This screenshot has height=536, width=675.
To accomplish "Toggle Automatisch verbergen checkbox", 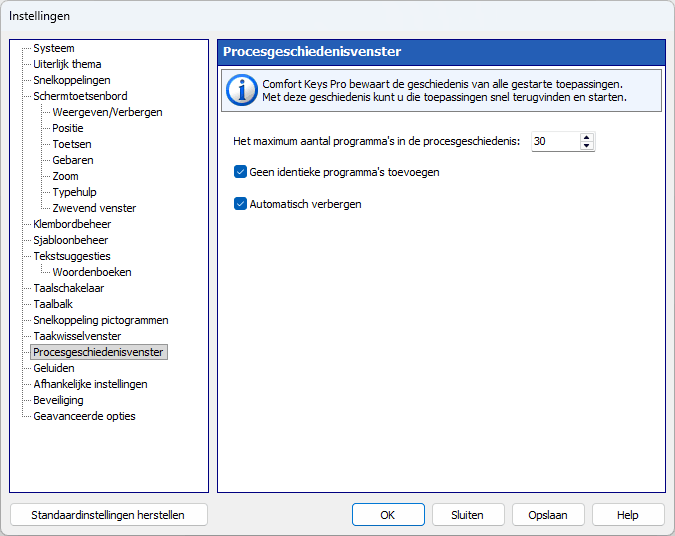I will point(240,204).
